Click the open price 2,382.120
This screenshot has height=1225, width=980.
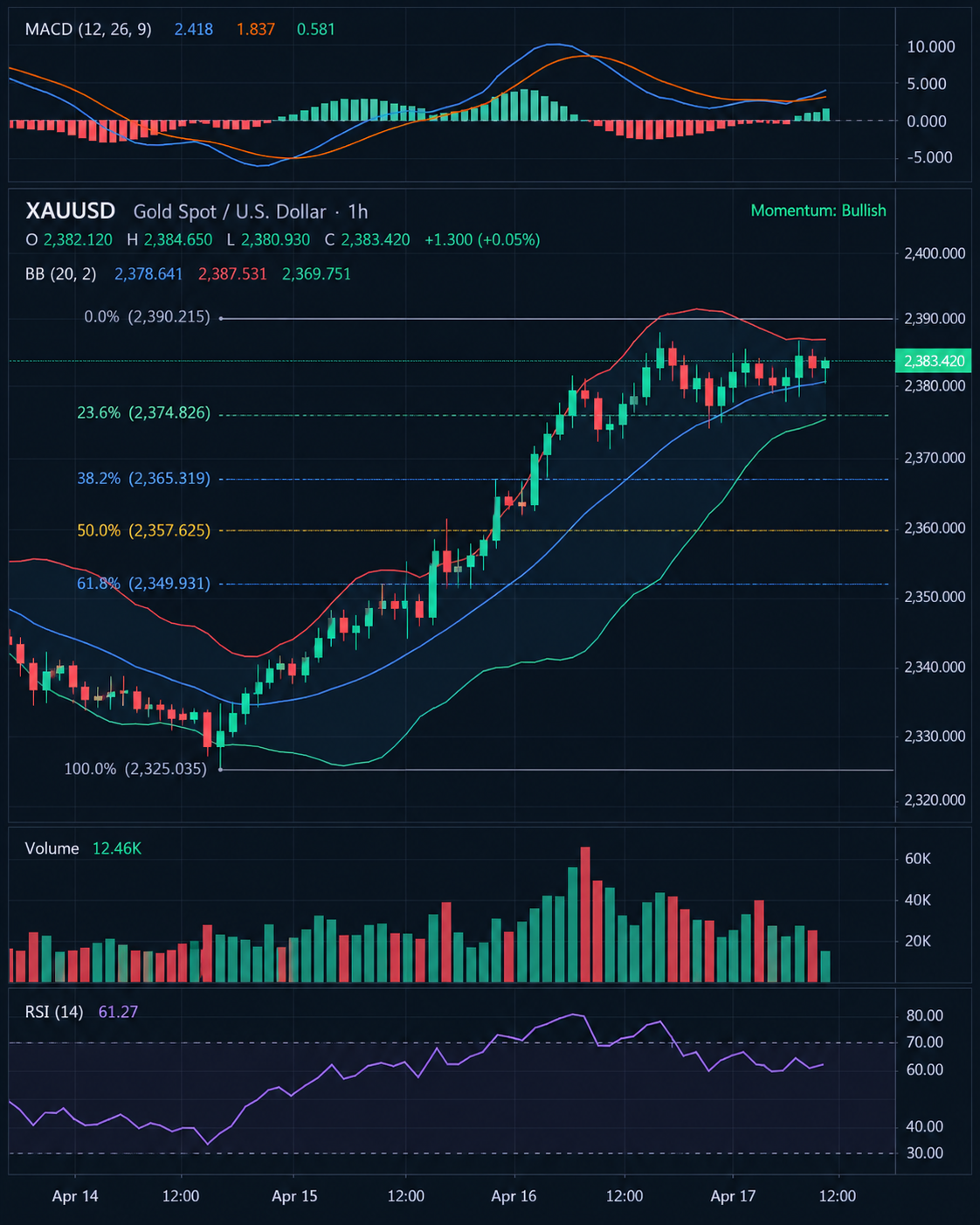pos(78,239)
